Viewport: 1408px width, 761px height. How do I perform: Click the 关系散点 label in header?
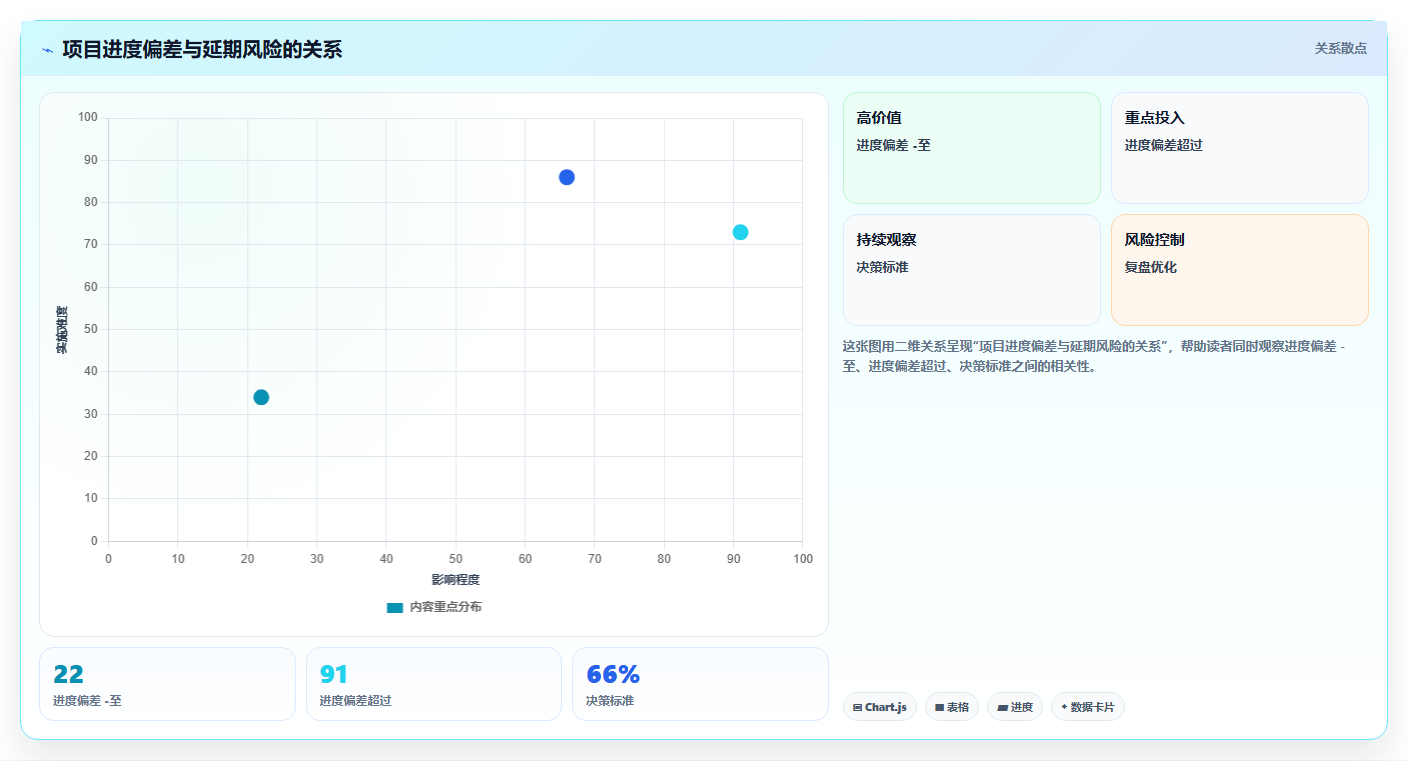[x=1340, y=48]
